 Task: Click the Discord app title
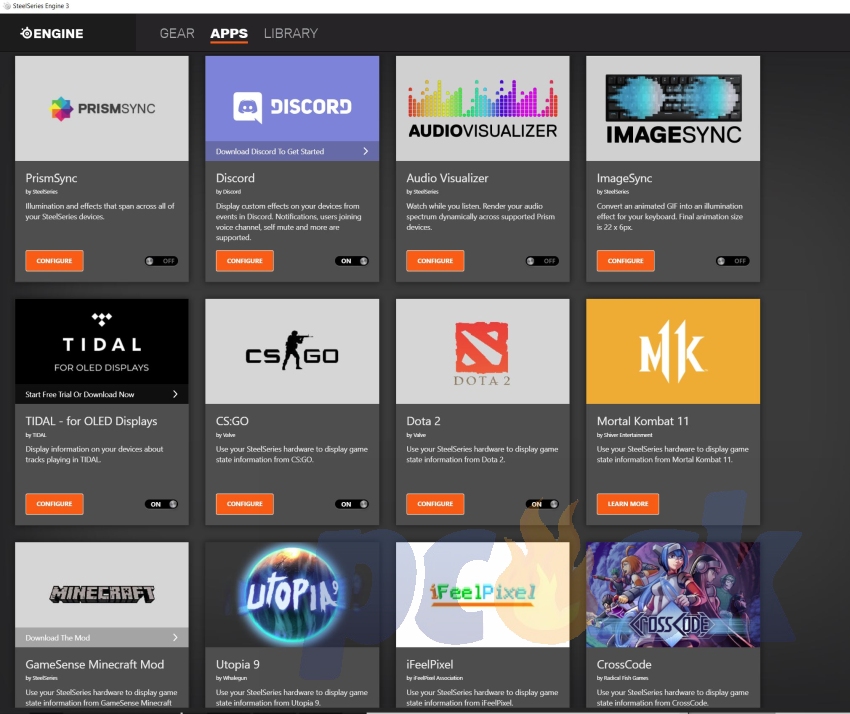235,178
